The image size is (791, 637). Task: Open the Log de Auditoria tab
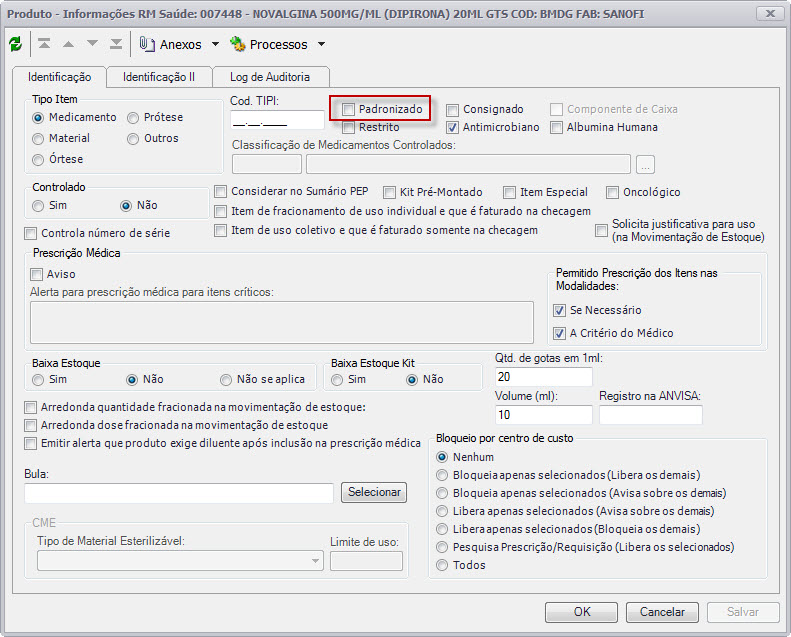[x=270, y=77]
